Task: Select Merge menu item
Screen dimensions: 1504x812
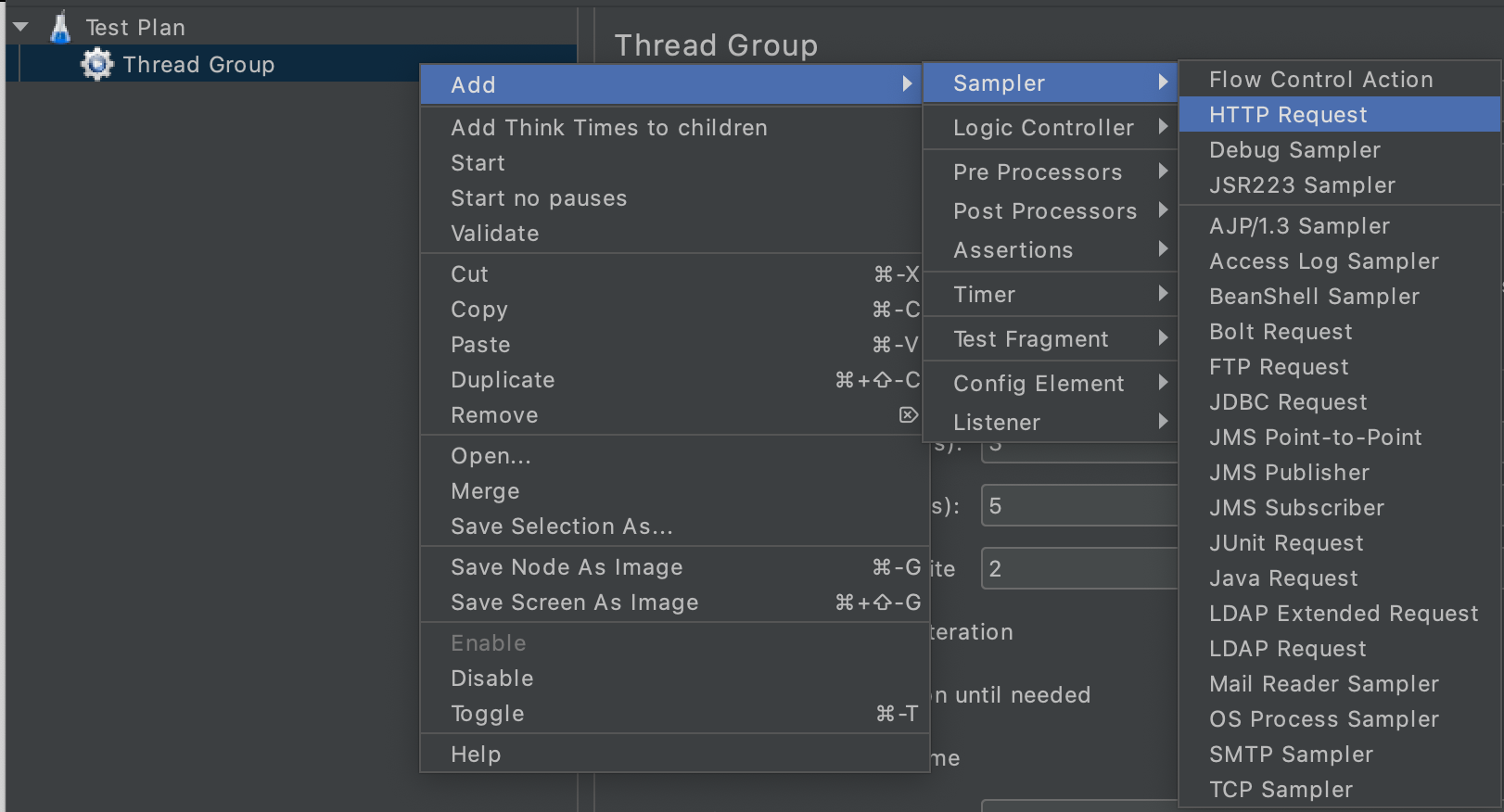Action: point(675,490)
